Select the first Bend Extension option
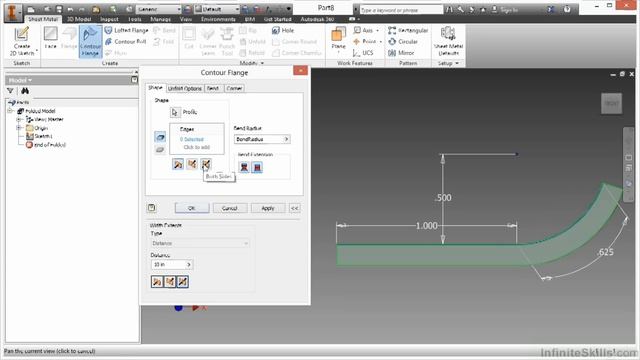 (244, 167)
